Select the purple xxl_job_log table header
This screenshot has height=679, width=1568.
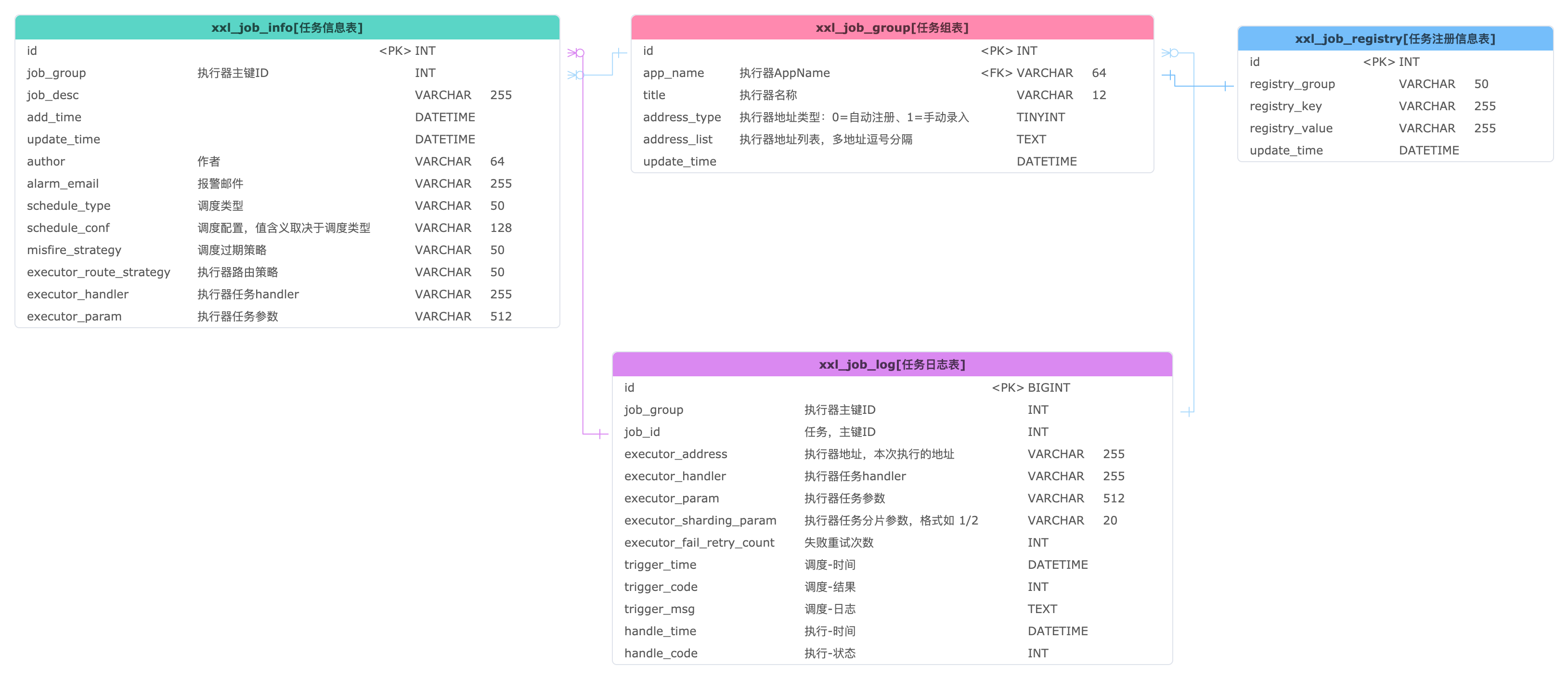pyautogui.click(x=892, y=364)
